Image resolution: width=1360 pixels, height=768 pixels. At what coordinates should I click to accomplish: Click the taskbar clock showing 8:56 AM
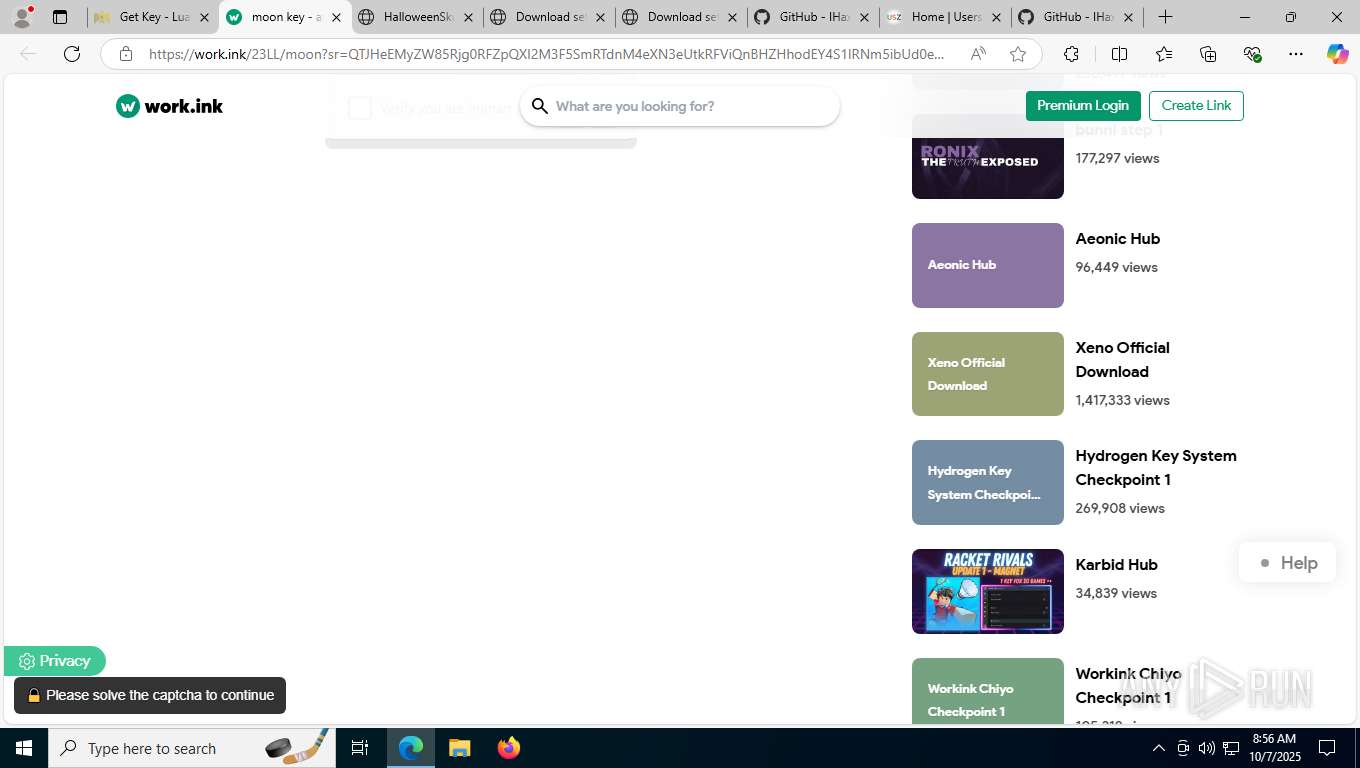(1274, 748)
